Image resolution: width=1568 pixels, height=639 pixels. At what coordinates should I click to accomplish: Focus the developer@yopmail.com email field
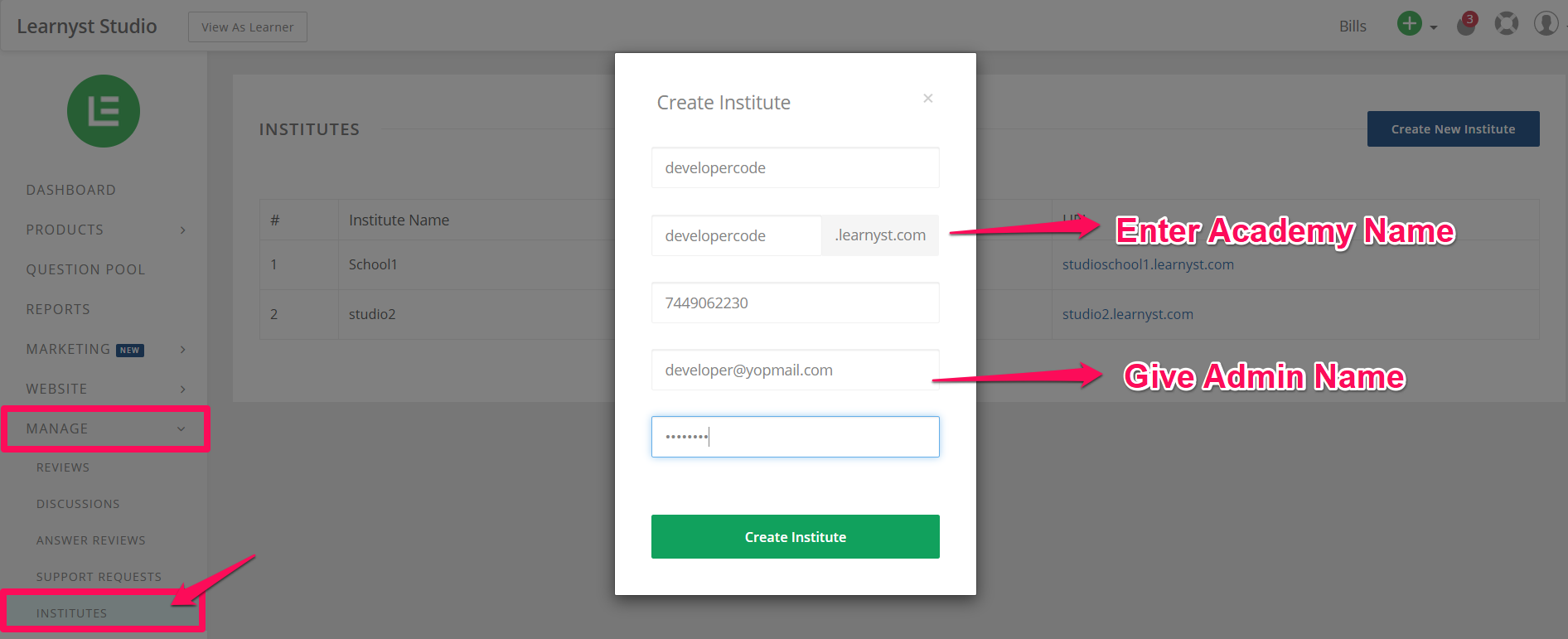coord(795,370)
